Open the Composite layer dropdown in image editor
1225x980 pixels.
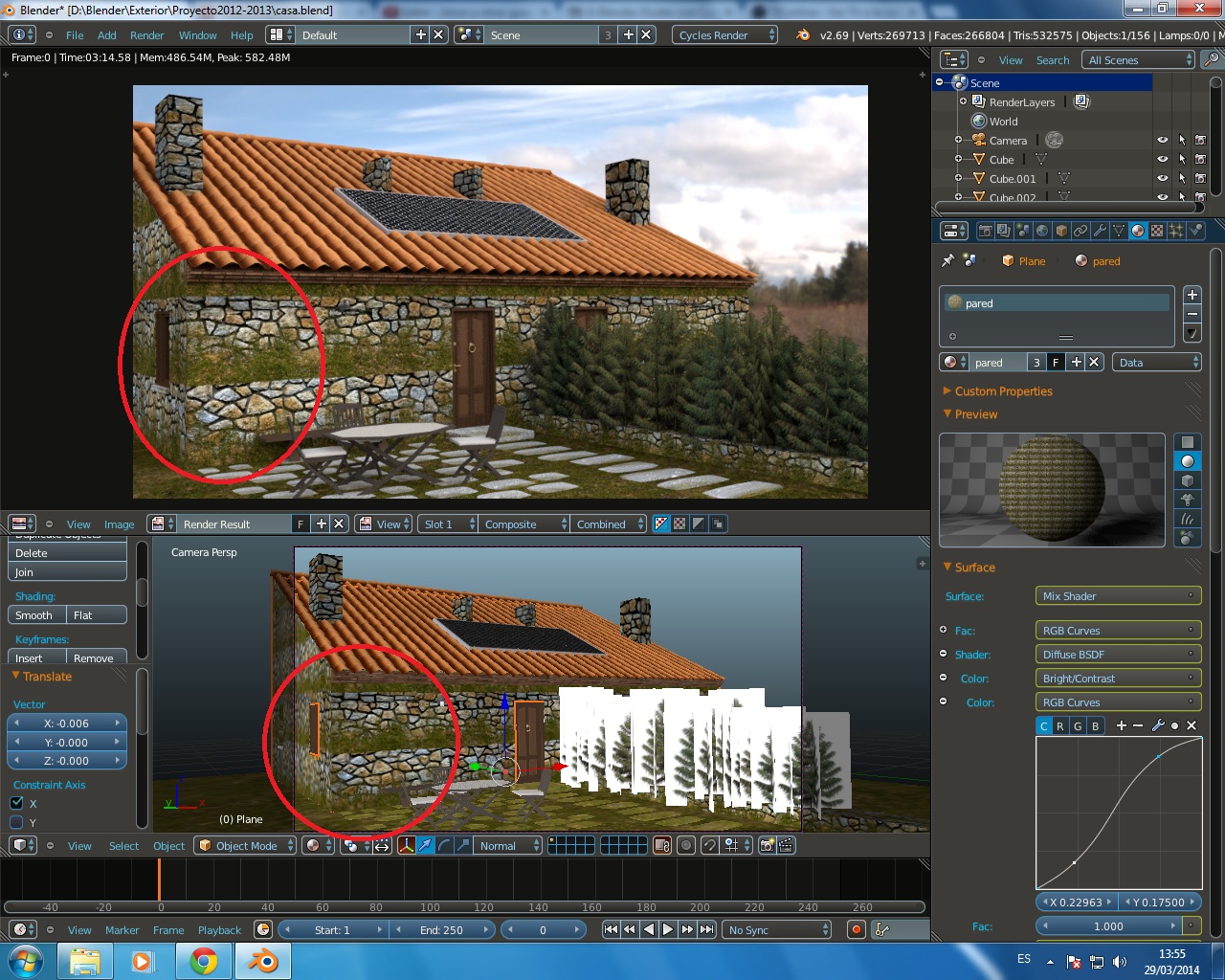(x=523, y=523)
